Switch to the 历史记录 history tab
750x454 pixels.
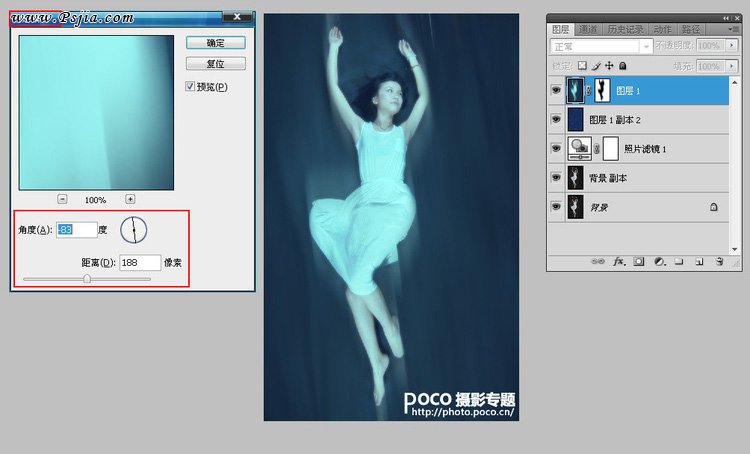click(627, 30)
